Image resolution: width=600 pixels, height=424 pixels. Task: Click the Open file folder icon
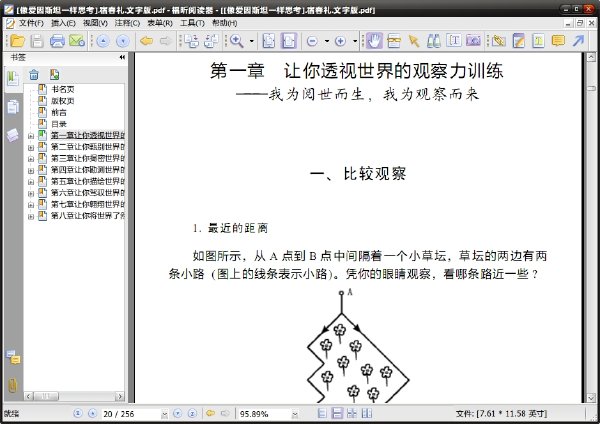(17, 41)
